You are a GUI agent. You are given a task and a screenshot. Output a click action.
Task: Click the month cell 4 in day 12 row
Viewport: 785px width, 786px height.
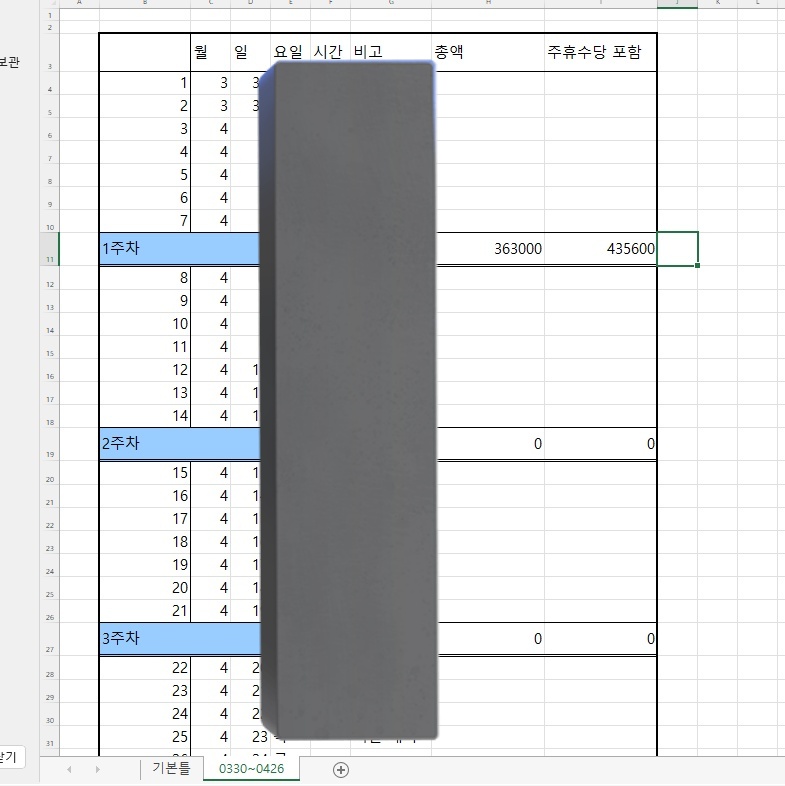tap(211, 370)
